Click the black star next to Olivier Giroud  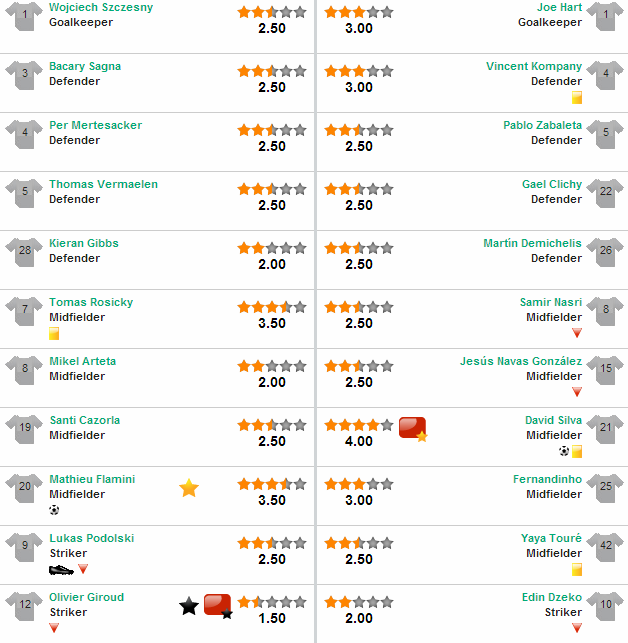(x=189, y=606)
